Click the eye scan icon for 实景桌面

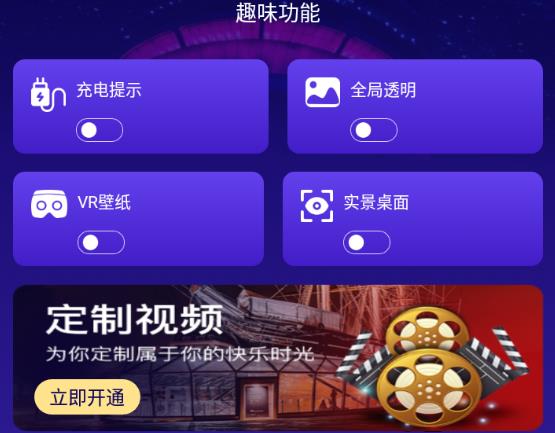click(x=317, y=206)
